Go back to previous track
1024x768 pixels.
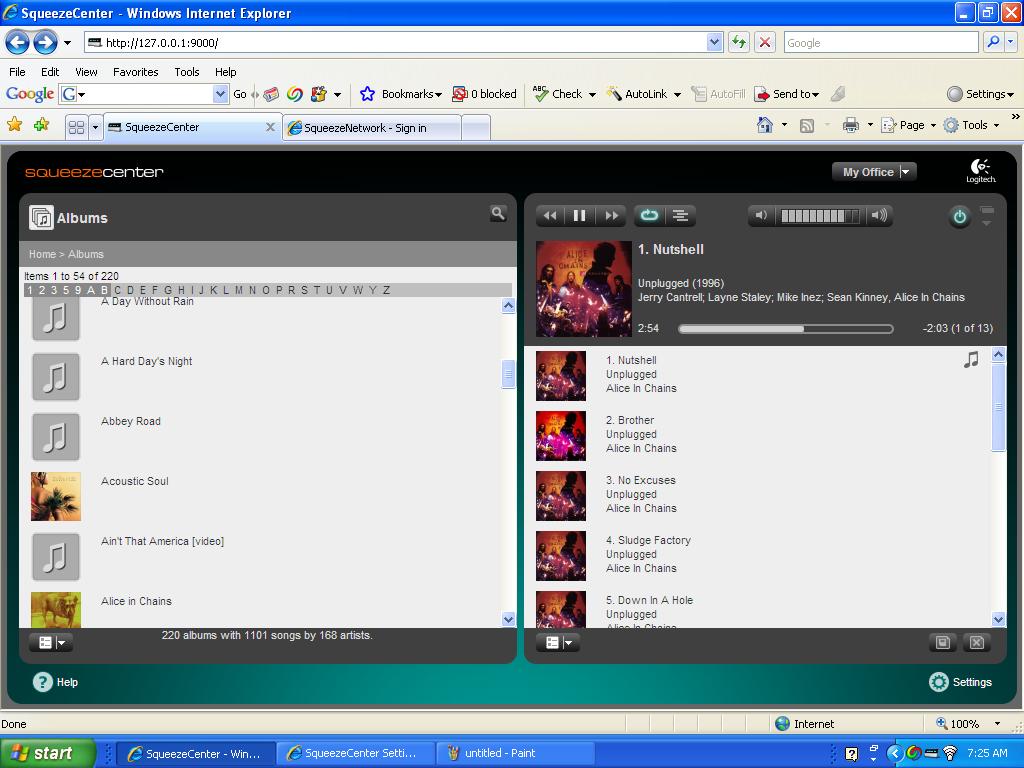549,216
